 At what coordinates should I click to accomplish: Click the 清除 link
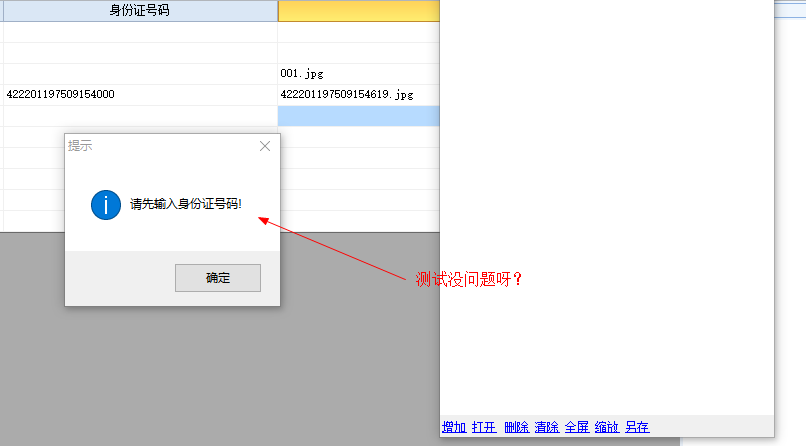coord(547,427)
